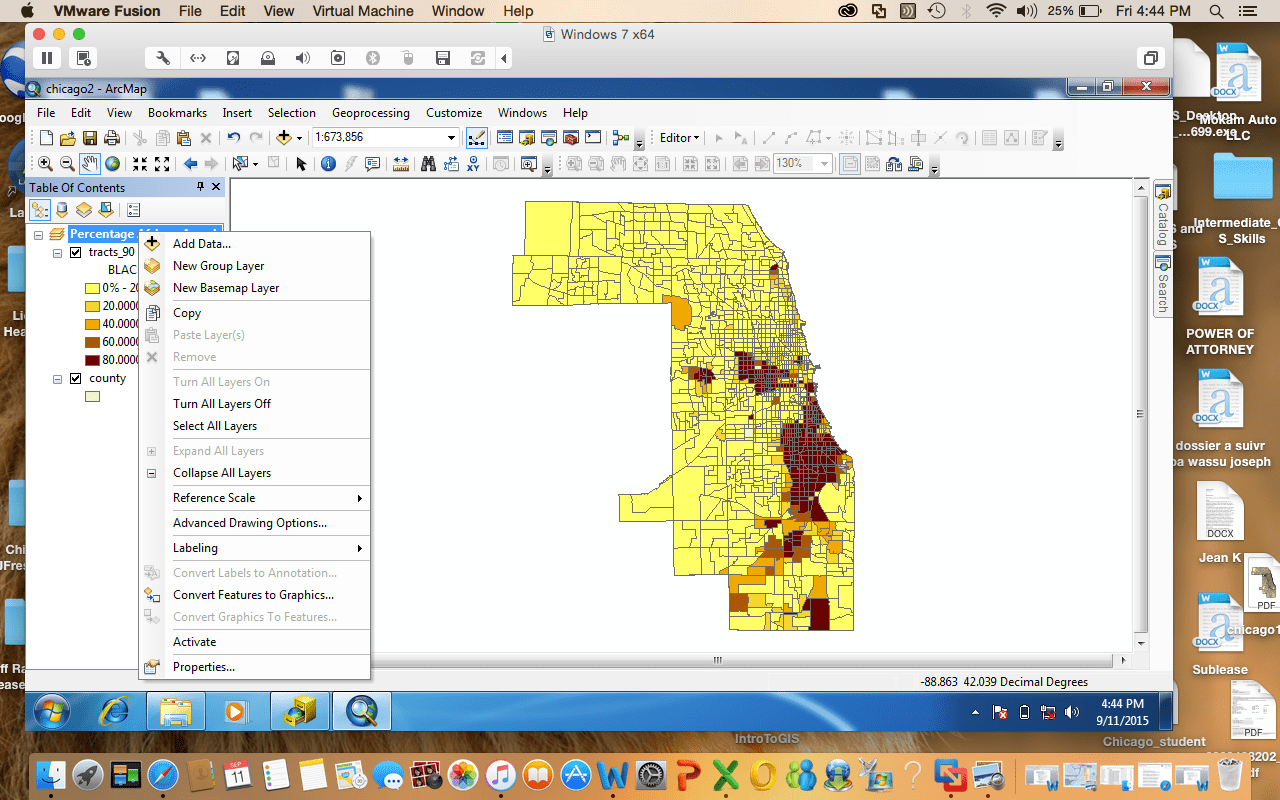Open Finder from the macOS Dock
The image size is (1280, 800).
pyautogui.click(x=49, y=774)
